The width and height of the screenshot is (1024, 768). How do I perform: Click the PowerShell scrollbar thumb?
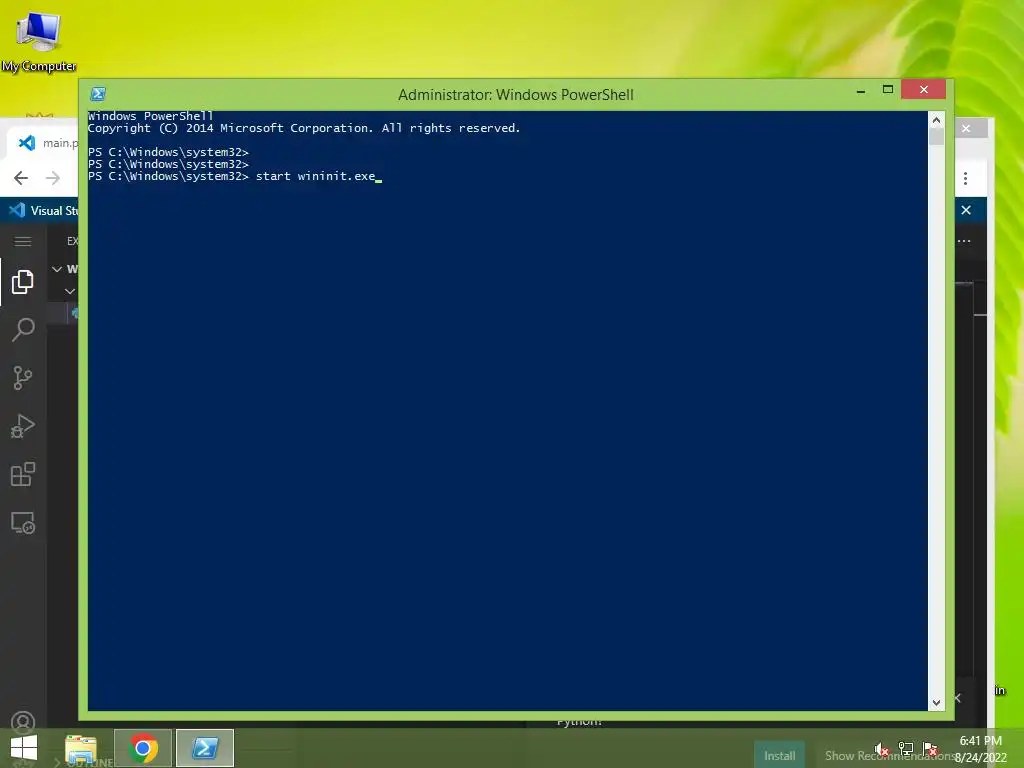tap(936, 136)
